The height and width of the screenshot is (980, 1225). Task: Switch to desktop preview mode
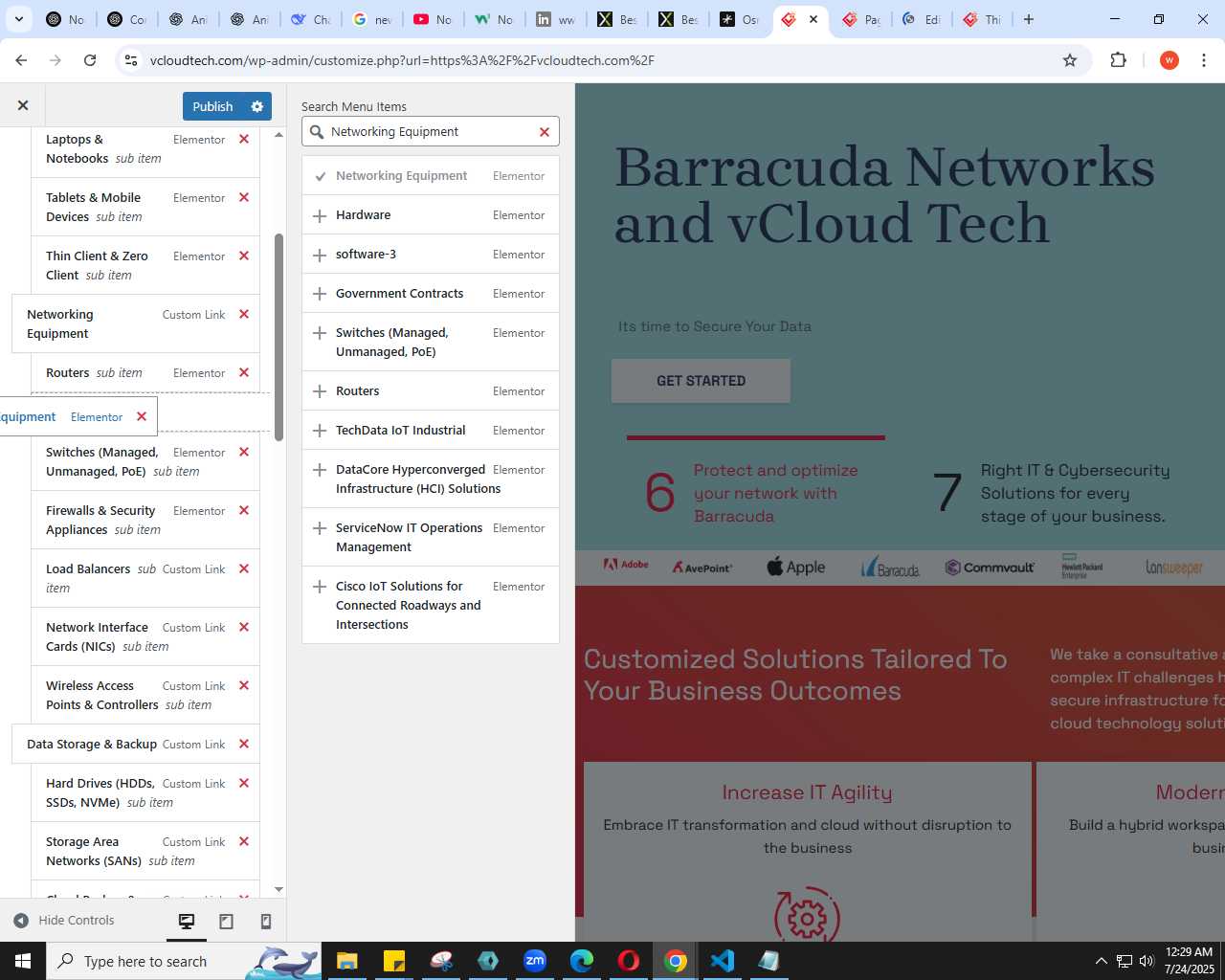click(x=187, y=921)
